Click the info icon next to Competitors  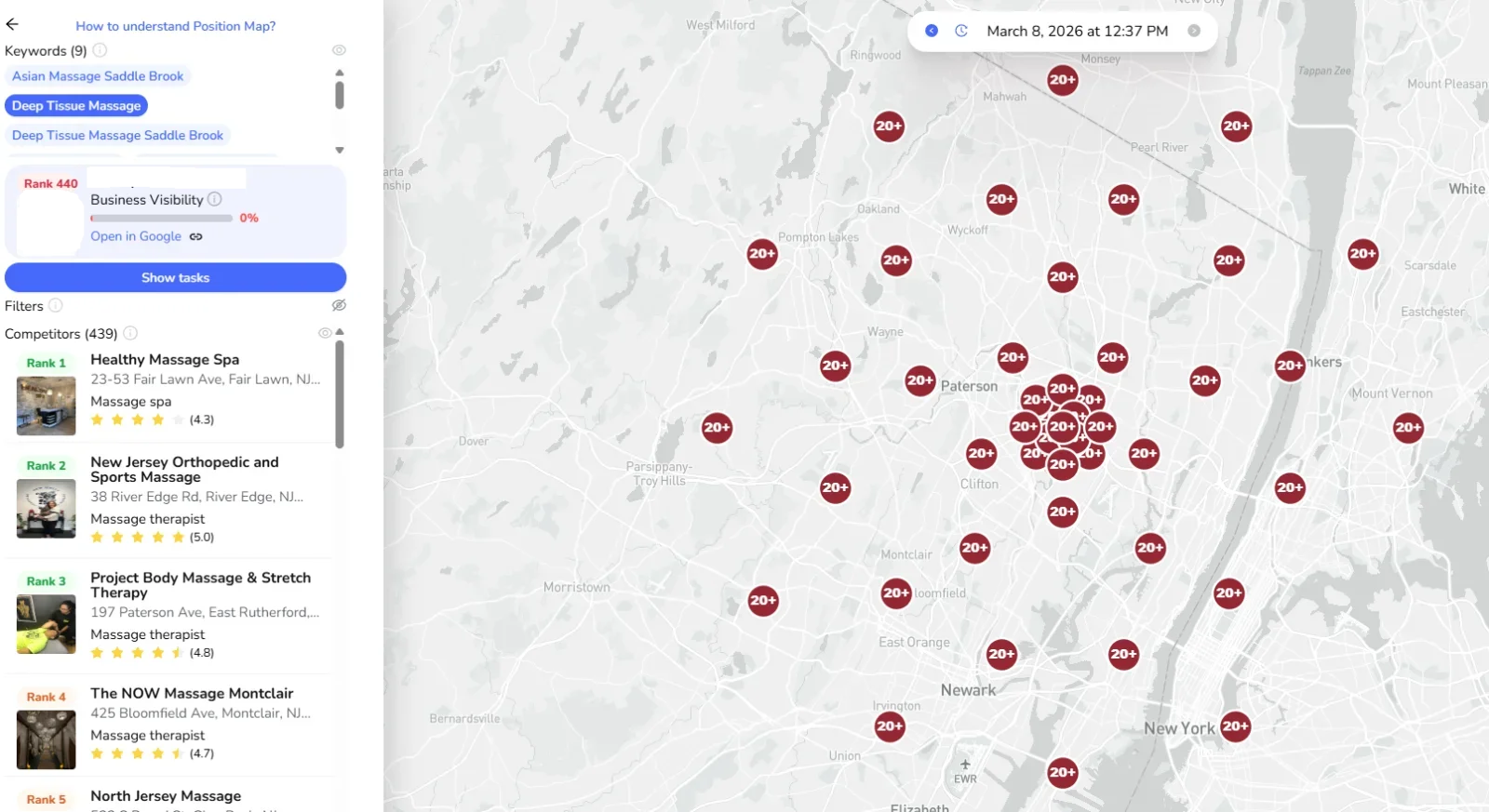pos(130,333)
